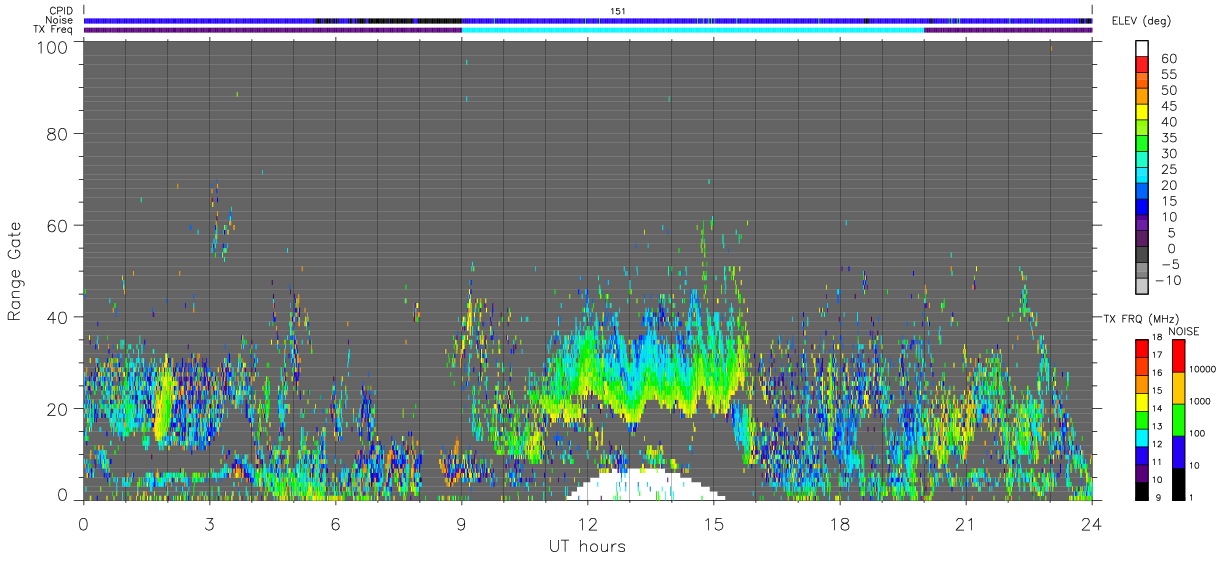
Task: Click the light gray -10 elevation swatch
Action: 1143,286
